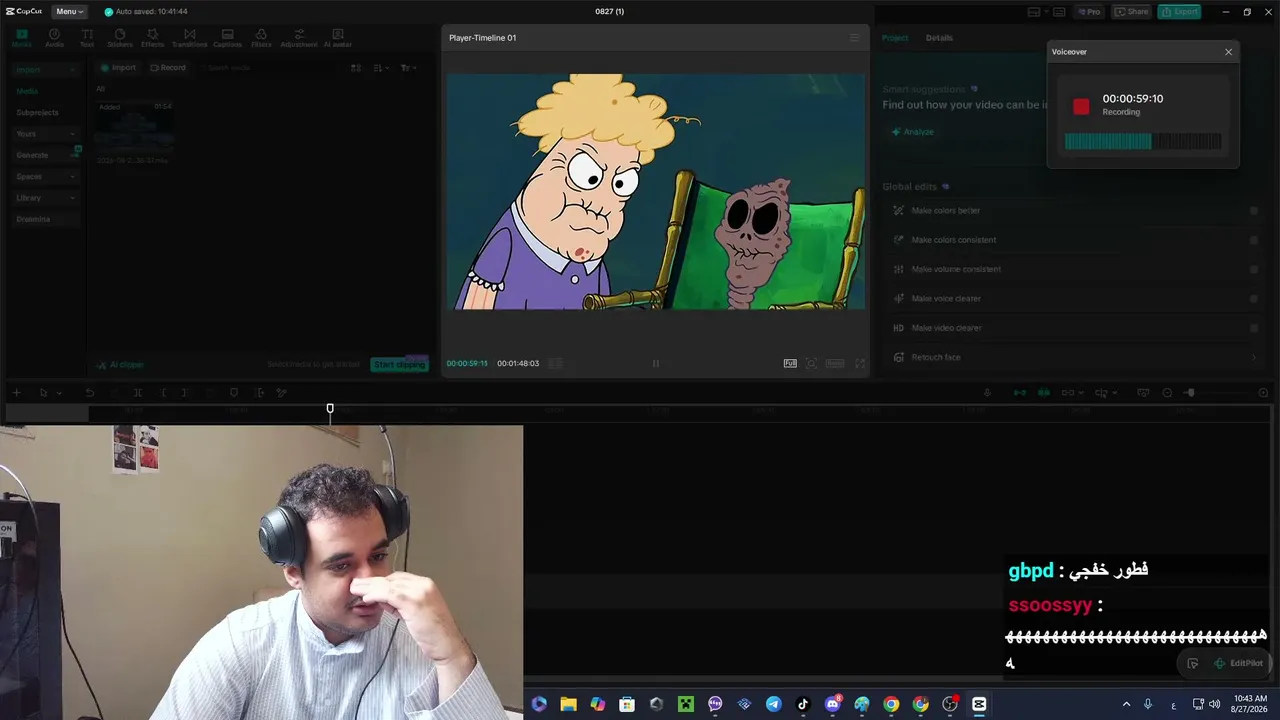Expand the Yours sidebar section
Image resolution: width=1280 pixels, height=720 pixels.
pos(45,134)
